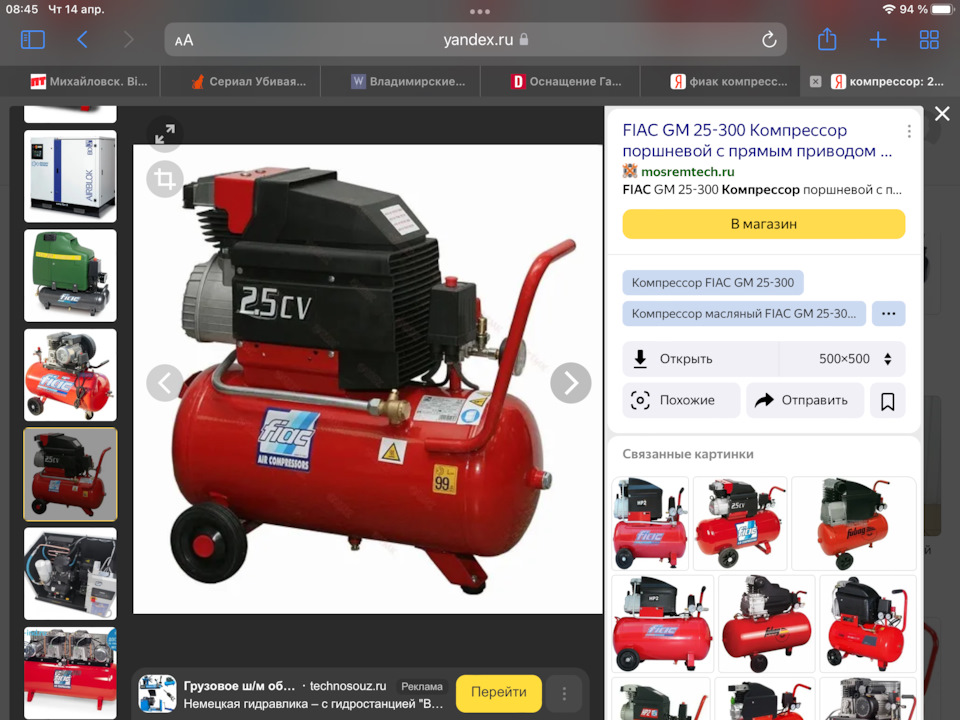Viewport: 960px width, 720px height.
Task: Open the FIAC GM 25-300 title link
Action: point(757,140)
